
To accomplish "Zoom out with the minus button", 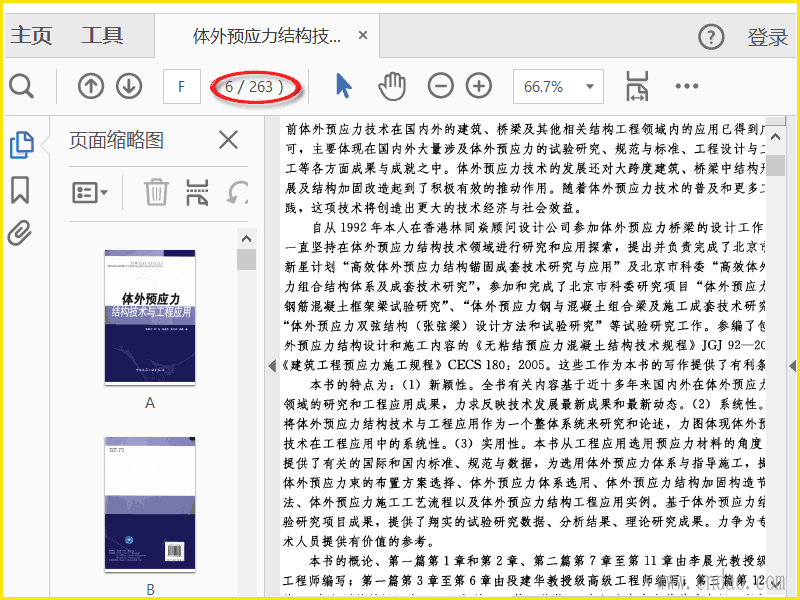I will 440,86.
